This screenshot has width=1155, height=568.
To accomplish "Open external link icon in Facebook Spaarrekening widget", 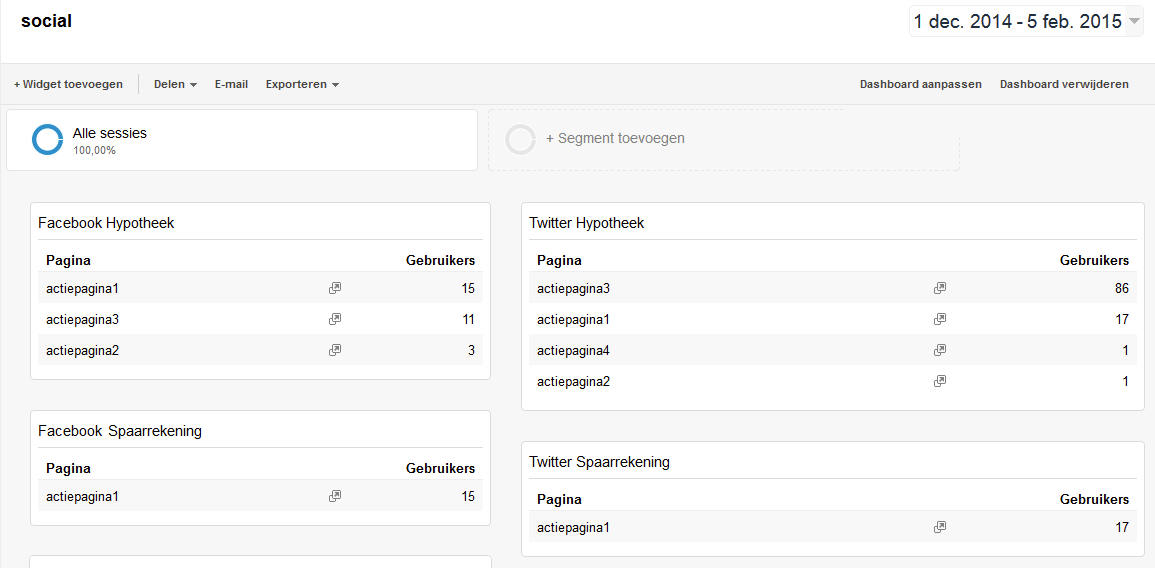I will click(335, 496).
